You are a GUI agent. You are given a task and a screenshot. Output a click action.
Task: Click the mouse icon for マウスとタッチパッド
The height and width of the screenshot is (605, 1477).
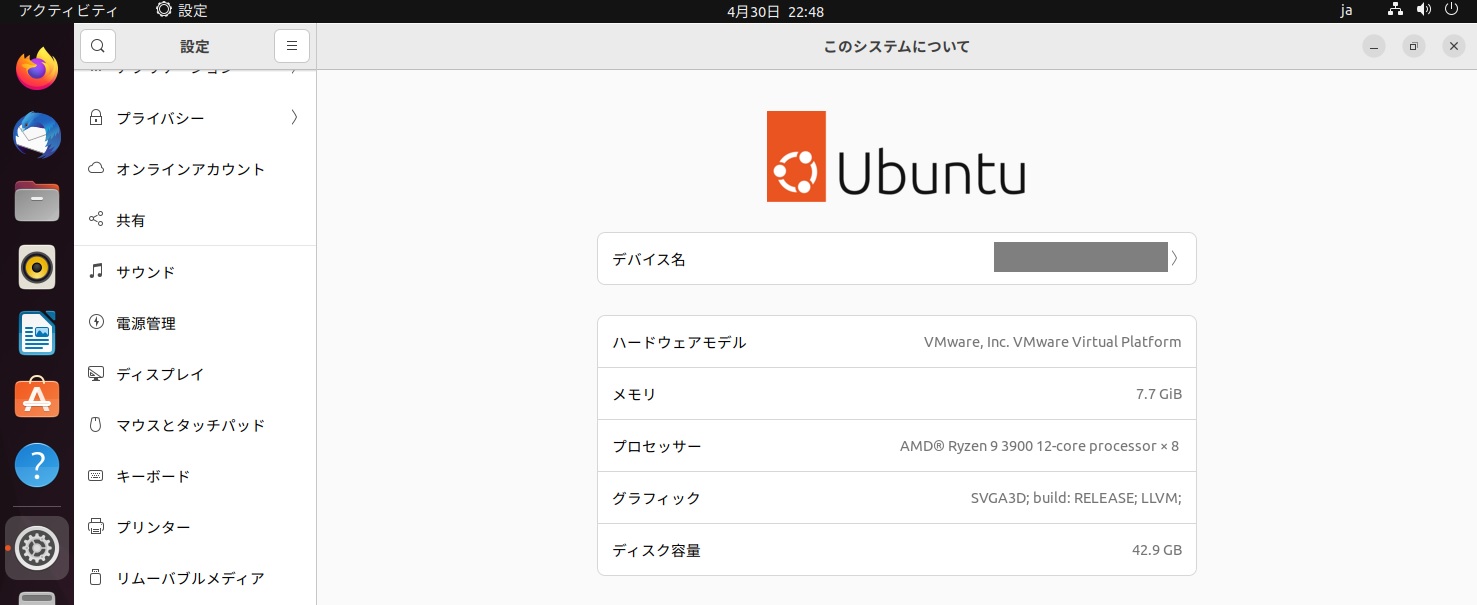pyautogui.click(x=96, y=424)
